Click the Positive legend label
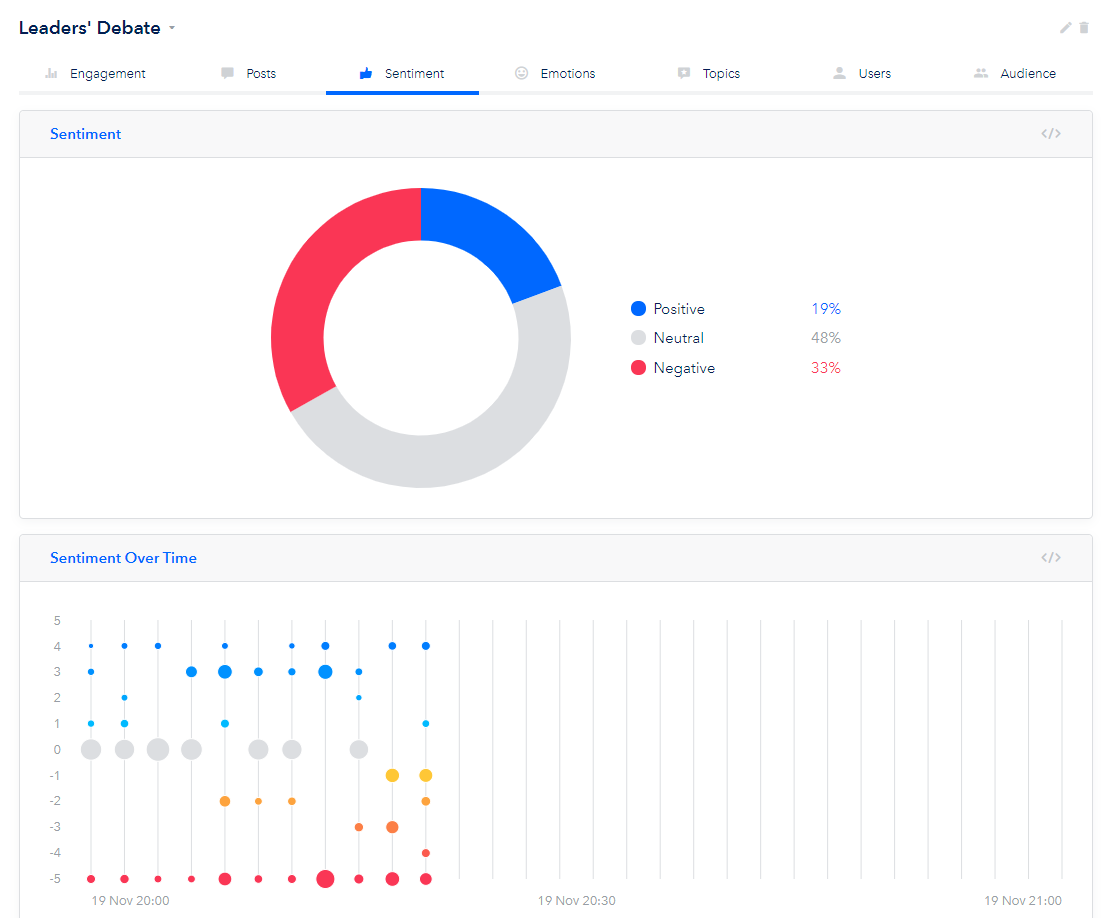The image size is (1111, 918). click(679, 309)
